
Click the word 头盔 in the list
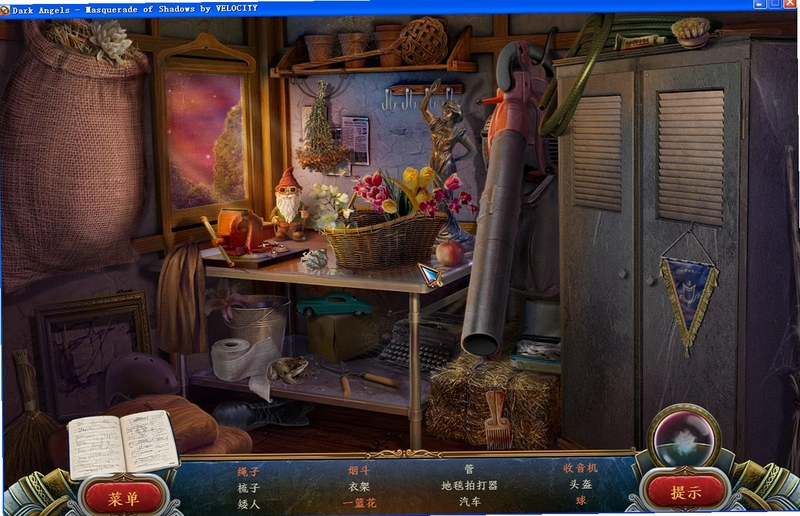pos(581,484)
